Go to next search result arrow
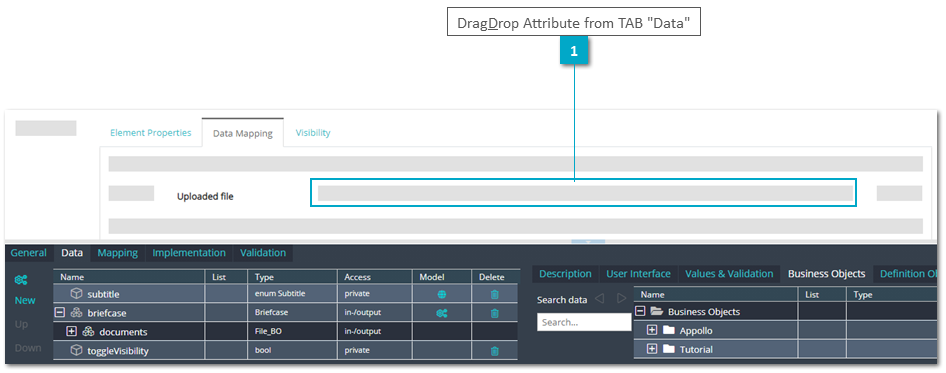Screen dimensions: 946x373 [x=621, y=299]
